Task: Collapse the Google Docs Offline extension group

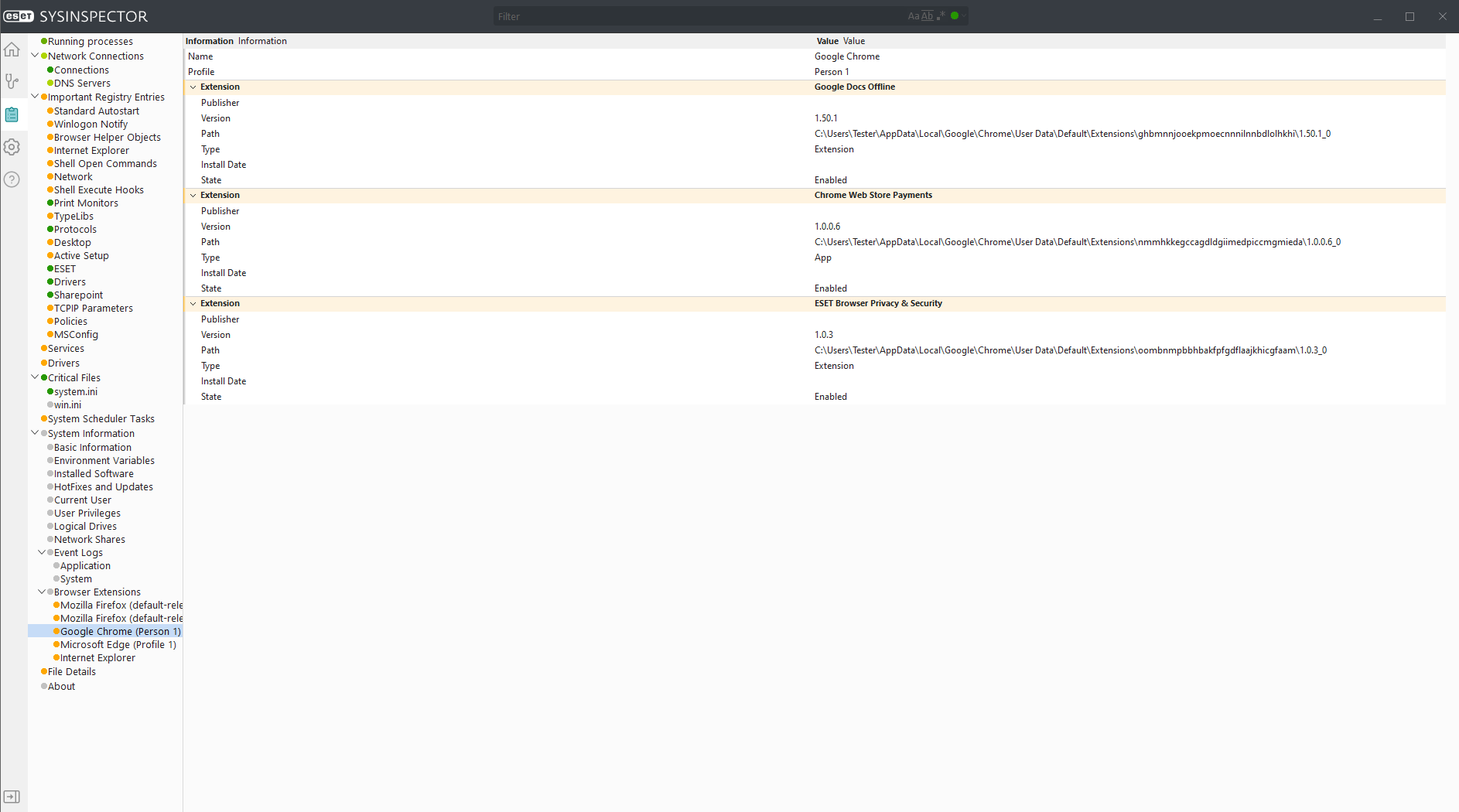Action: pyautogui.click(x=193, y=87)
